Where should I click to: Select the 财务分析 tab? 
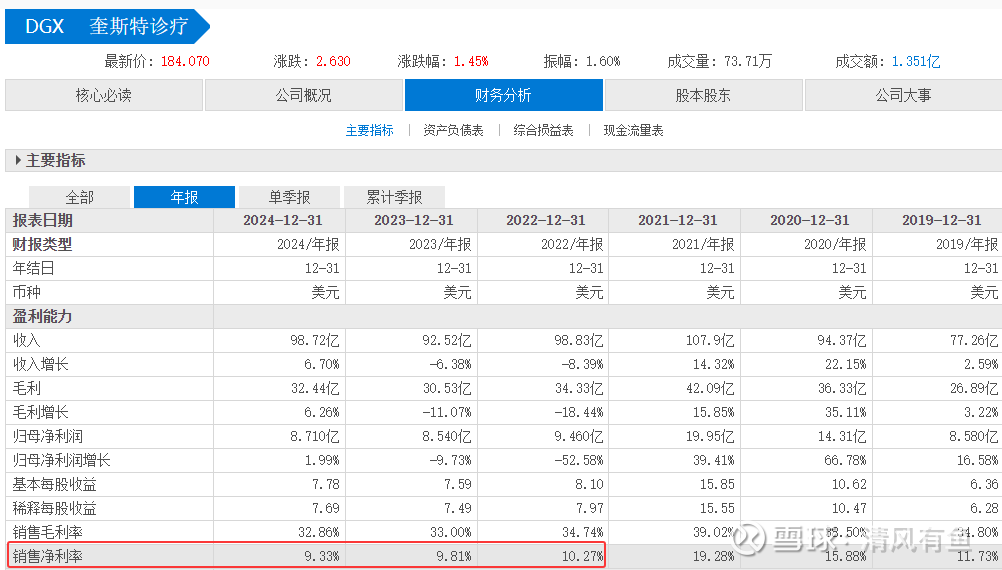tap(504, 95)
